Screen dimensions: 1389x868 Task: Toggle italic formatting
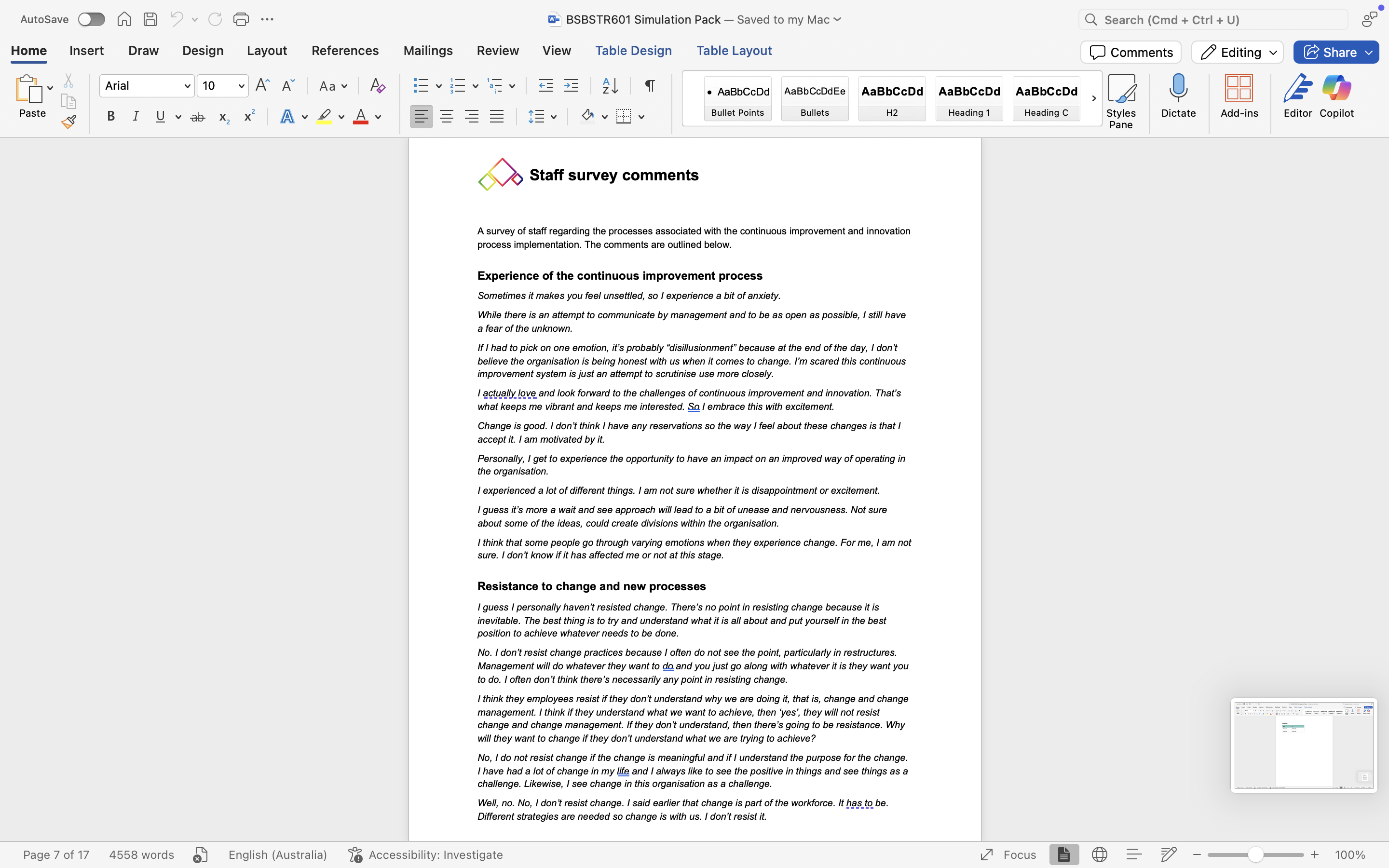coord(136,117)
